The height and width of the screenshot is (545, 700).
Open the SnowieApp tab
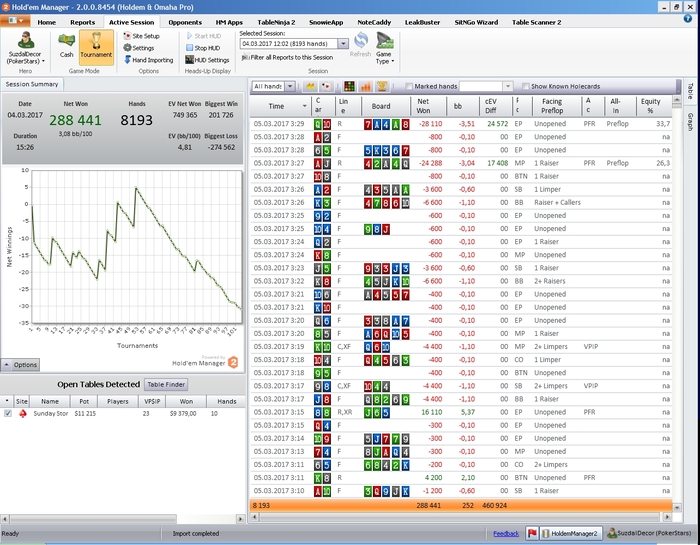[326, 22]
